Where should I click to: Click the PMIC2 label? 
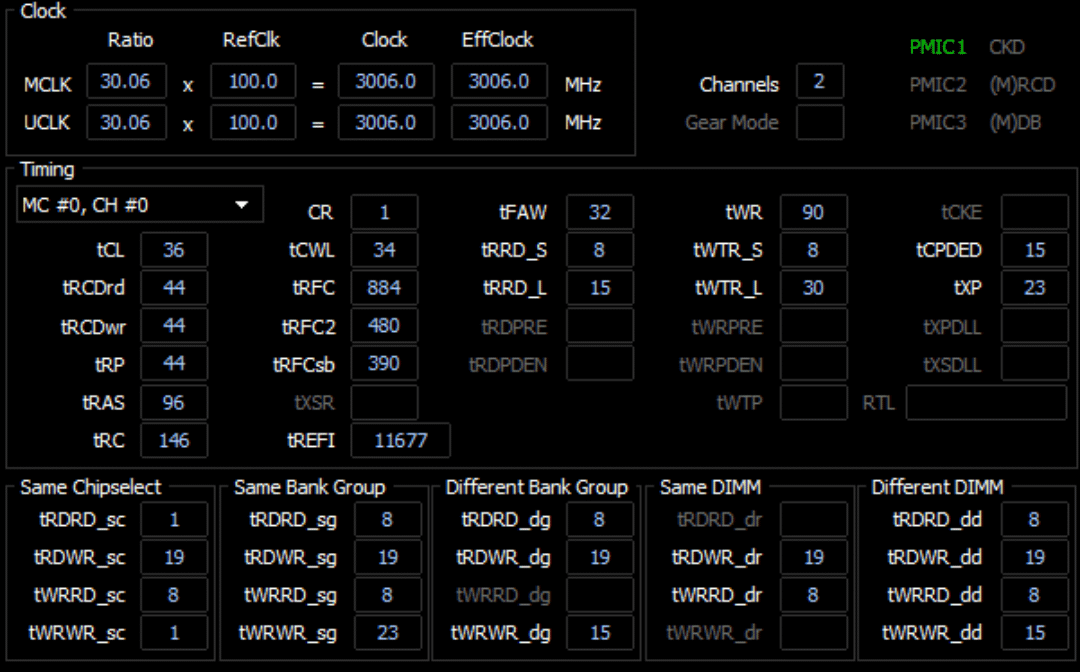[x=937, y=85]
